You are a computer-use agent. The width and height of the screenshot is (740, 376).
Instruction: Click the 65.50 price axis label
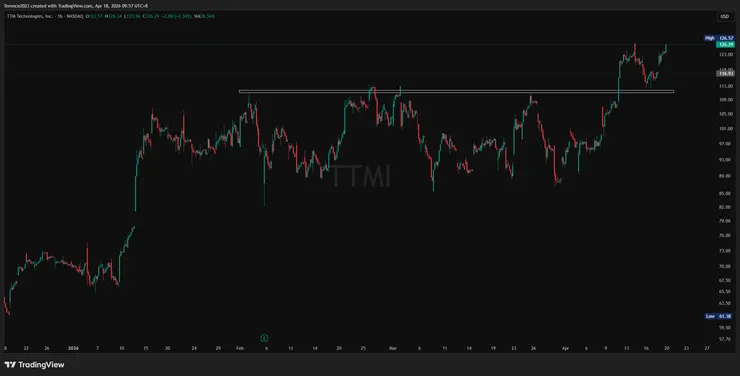tap(726, 292)
